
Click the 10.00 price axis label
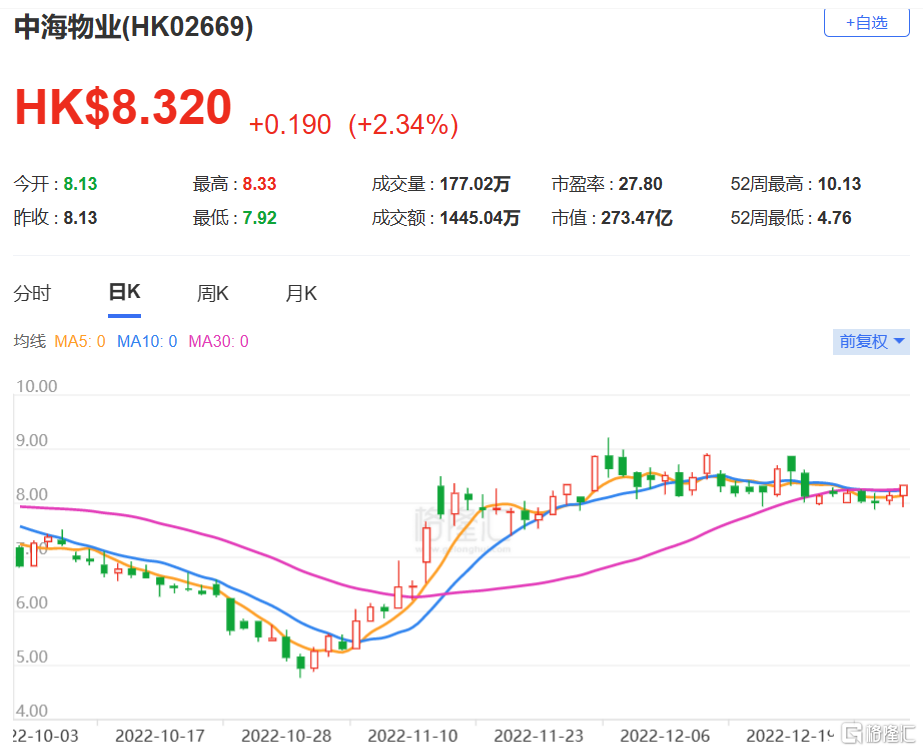[36, 386]
